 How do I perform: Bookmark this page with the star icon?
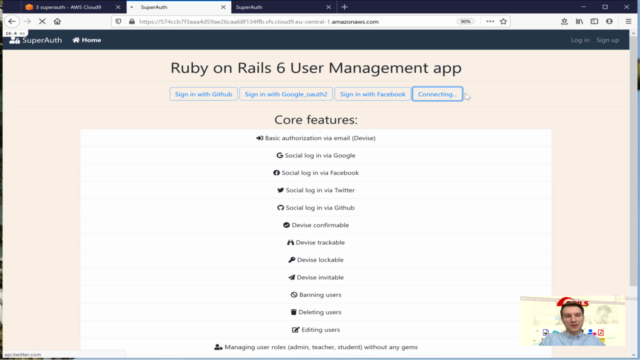[x=503, y=21]
